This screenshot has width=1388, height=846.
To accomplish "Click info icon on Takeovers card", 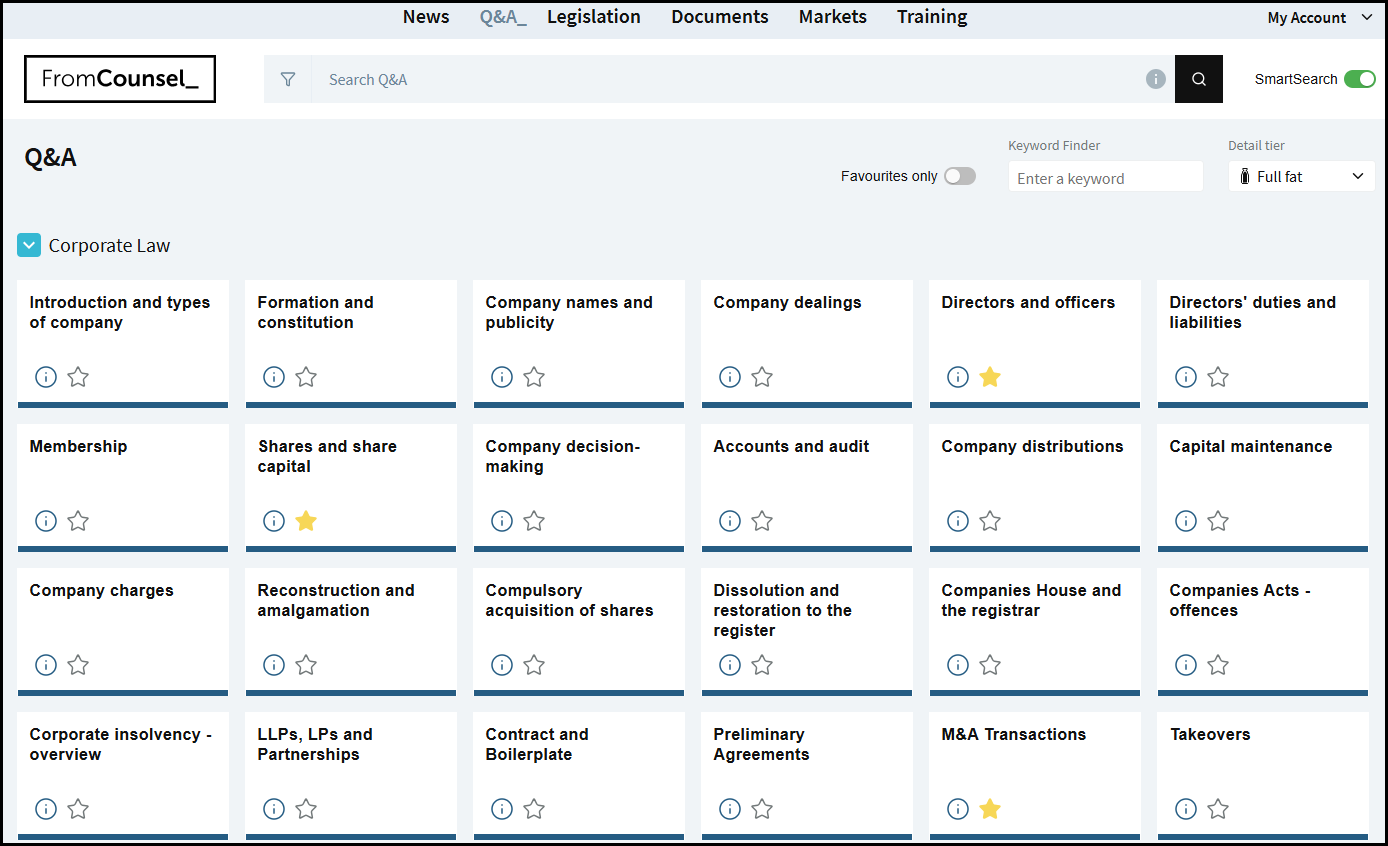I will tap(1186, 809).
